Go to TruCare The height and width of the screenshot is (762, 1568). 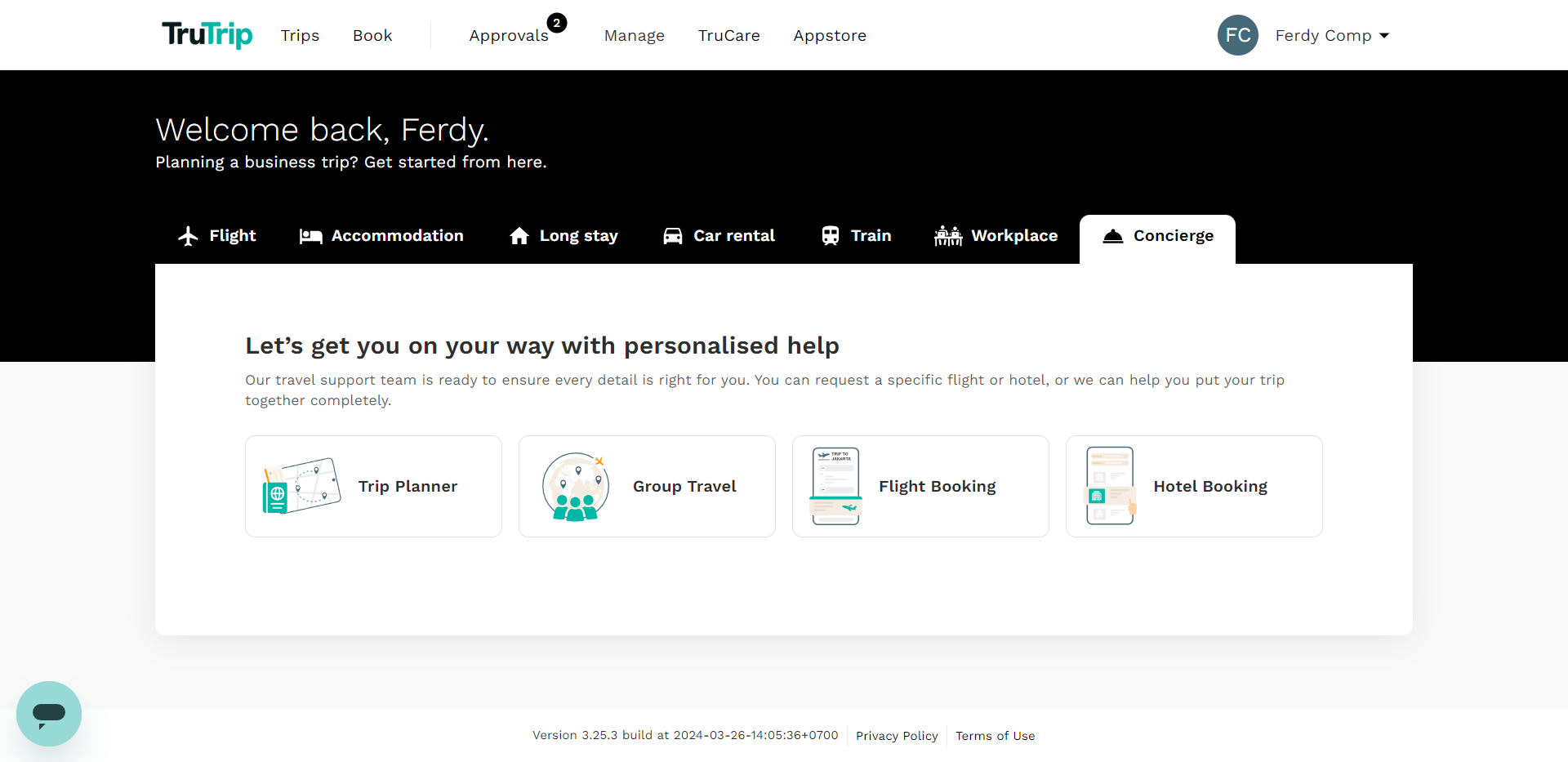click(x=729, y=35)
